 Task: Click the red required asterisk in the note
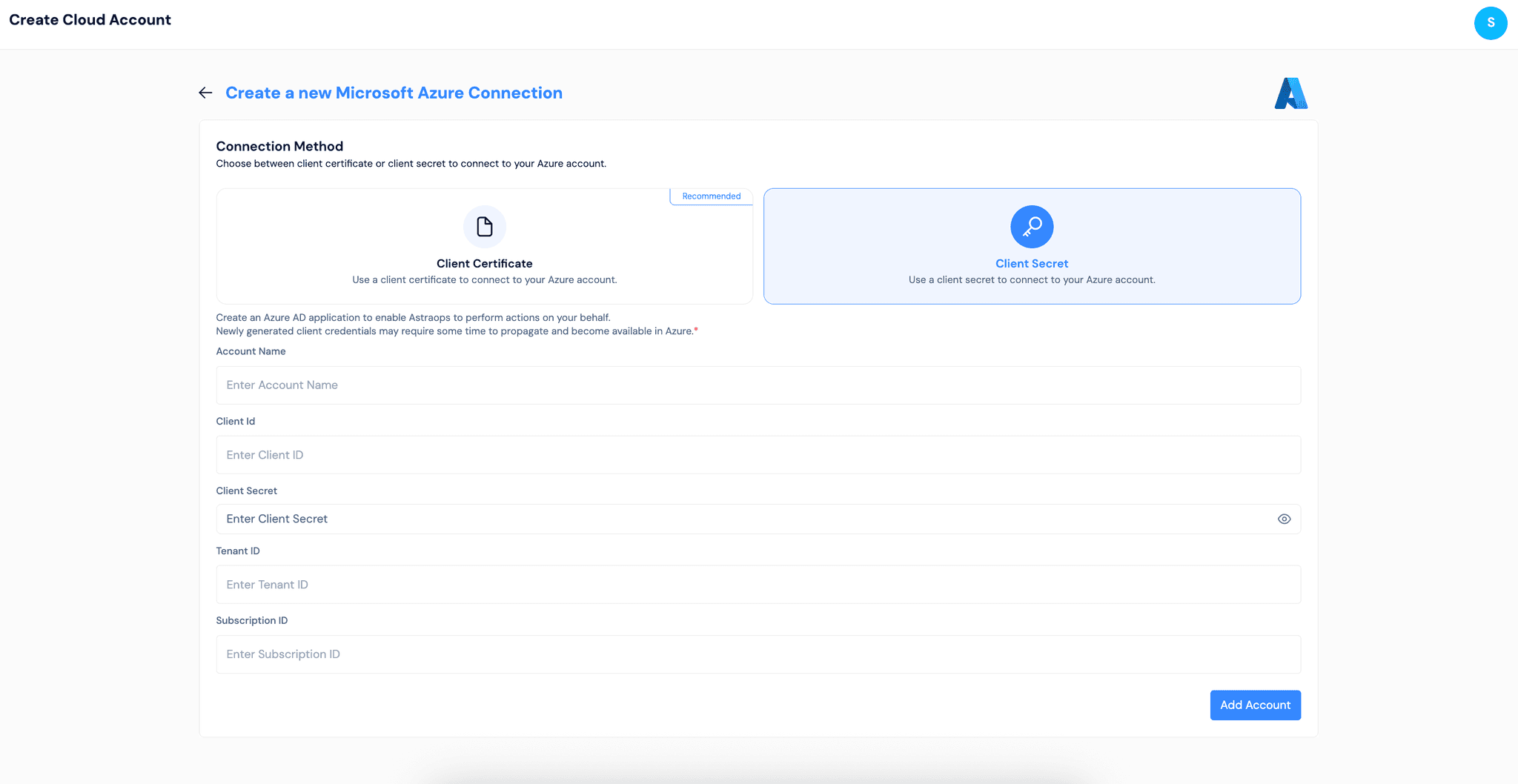coord(695,330)
